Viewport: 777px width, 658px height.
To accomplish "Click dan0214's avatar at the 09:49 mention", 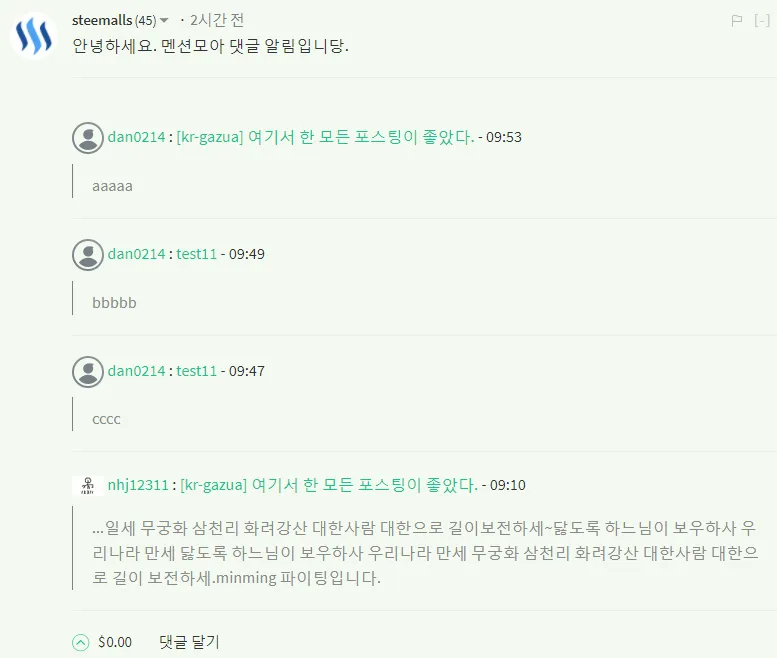I will point(88,254).
